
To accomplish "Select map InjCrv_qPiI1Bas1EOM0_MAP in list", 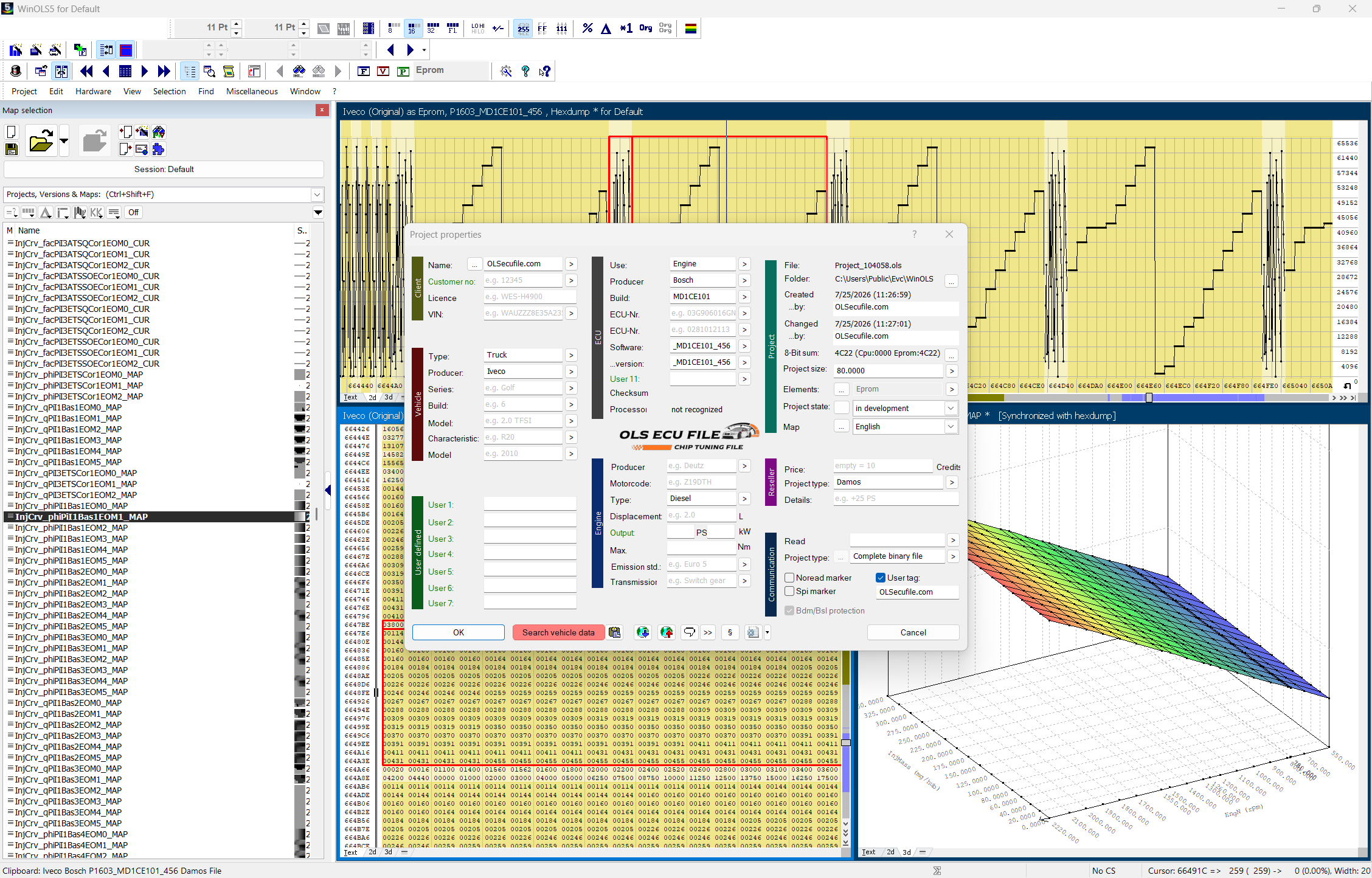I will coord(68,407).
